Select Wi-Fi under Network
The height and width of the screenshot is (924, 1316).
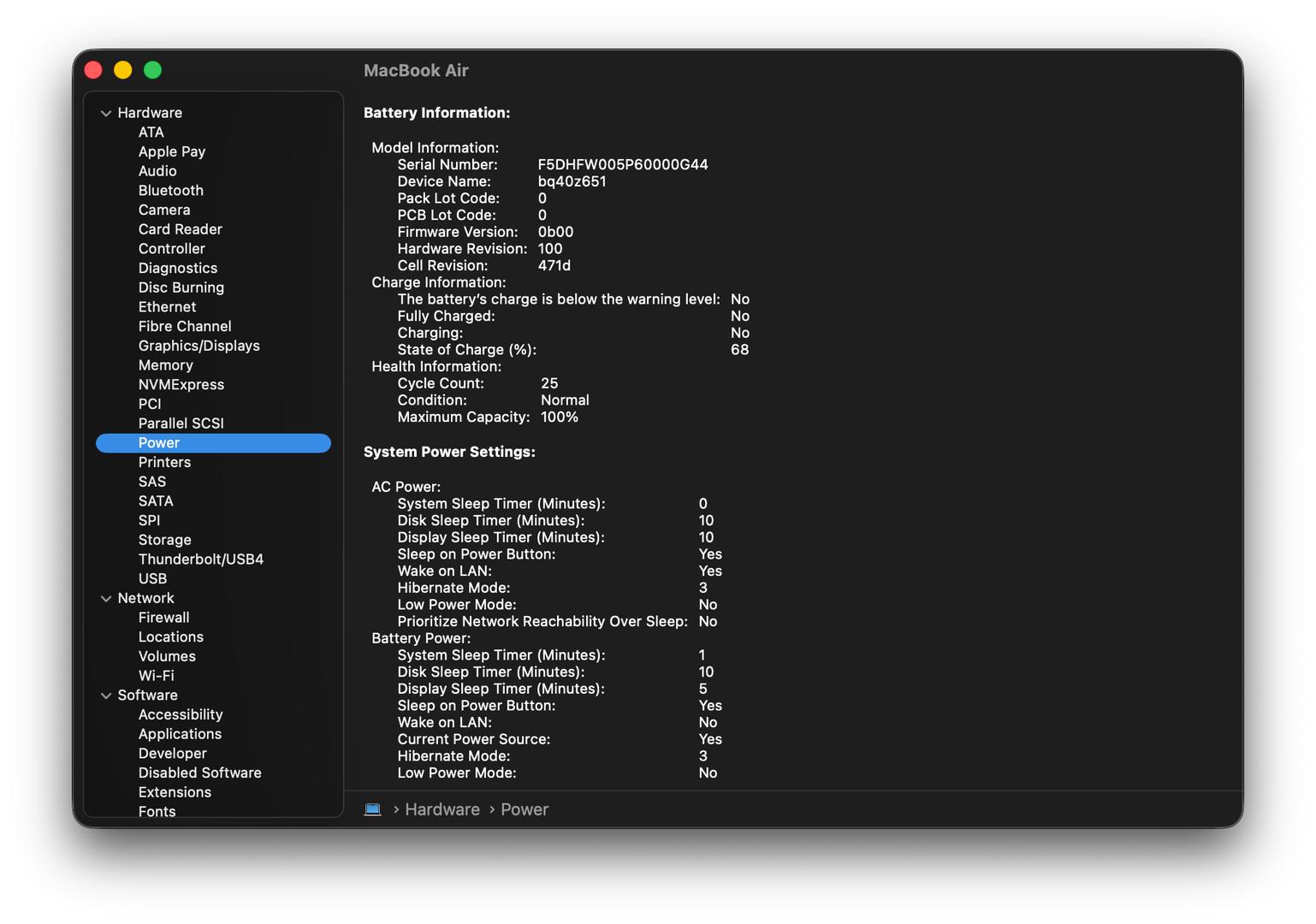coord(156,676)
